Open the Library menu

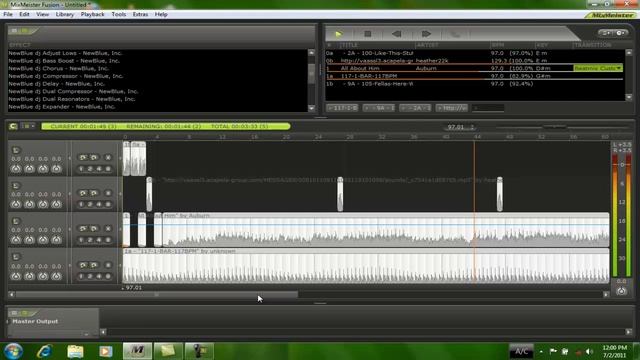point(64,14)
